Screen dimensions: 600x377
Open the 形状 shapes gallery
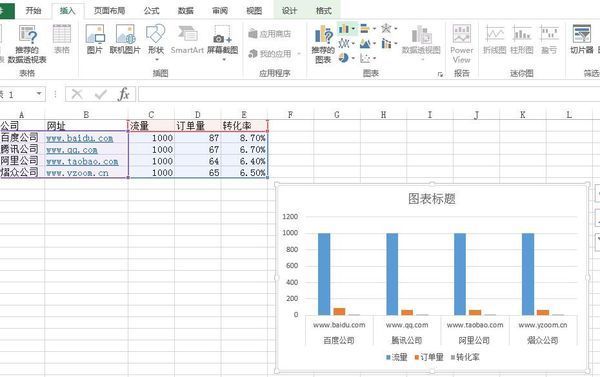(x=156, y=42)
